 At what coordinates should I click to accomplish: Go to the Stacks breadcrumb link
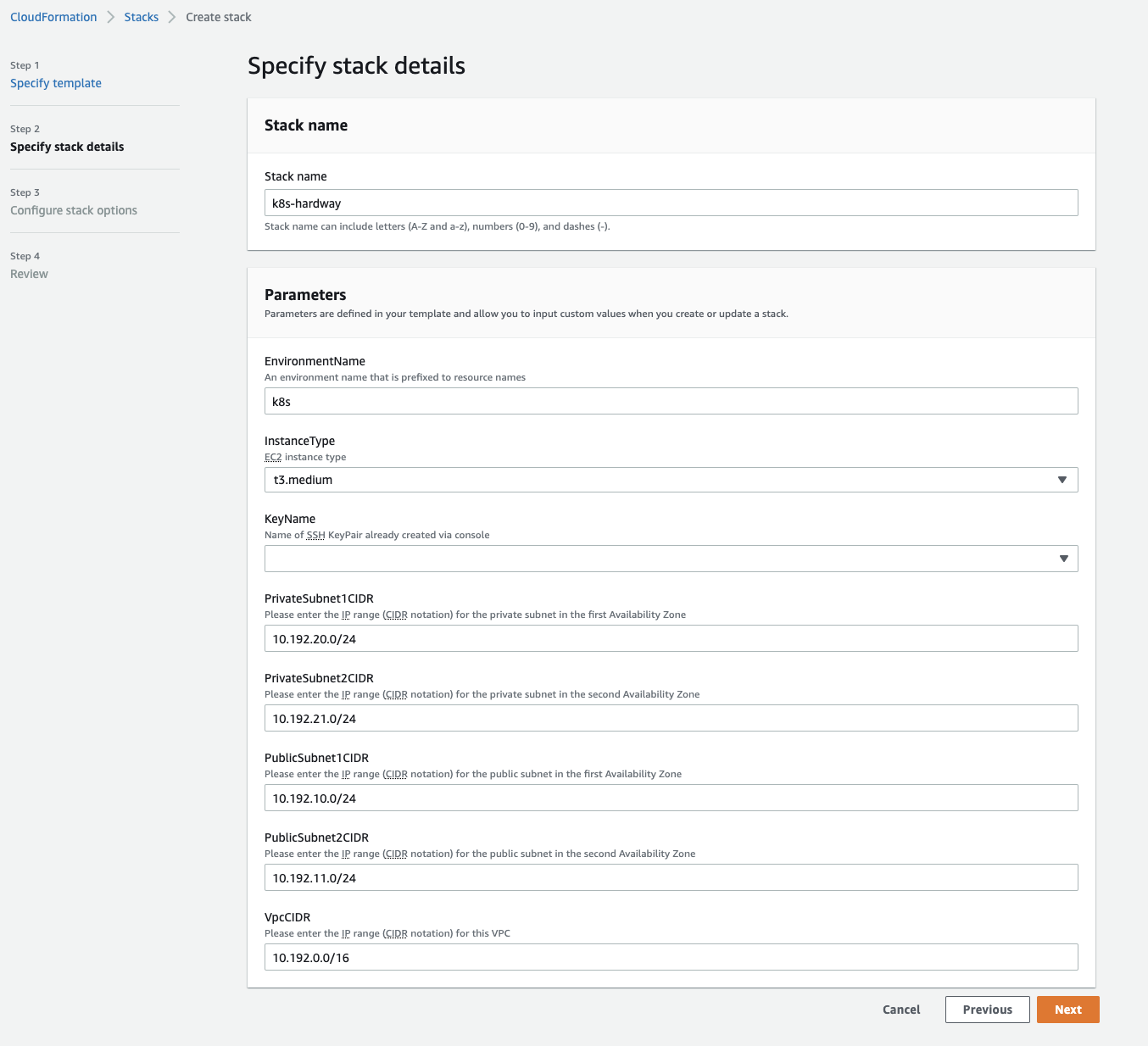point(141,17)
